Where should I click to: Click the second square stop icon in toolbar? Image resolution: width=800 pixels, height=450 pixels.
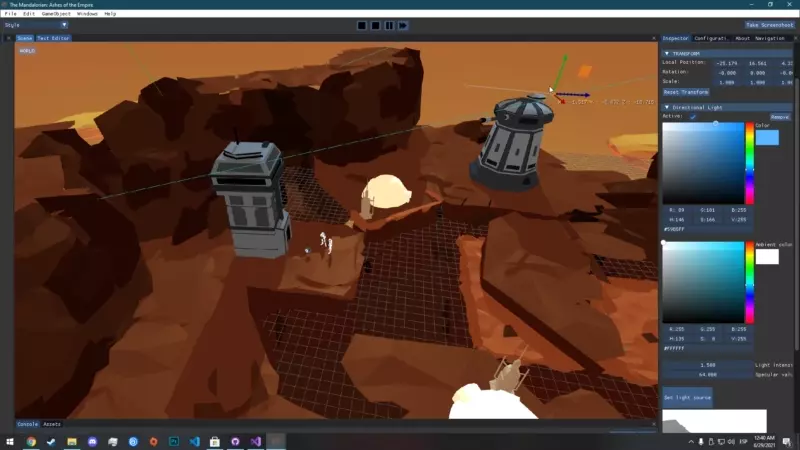pyautogui.click(x=376, y=25)
